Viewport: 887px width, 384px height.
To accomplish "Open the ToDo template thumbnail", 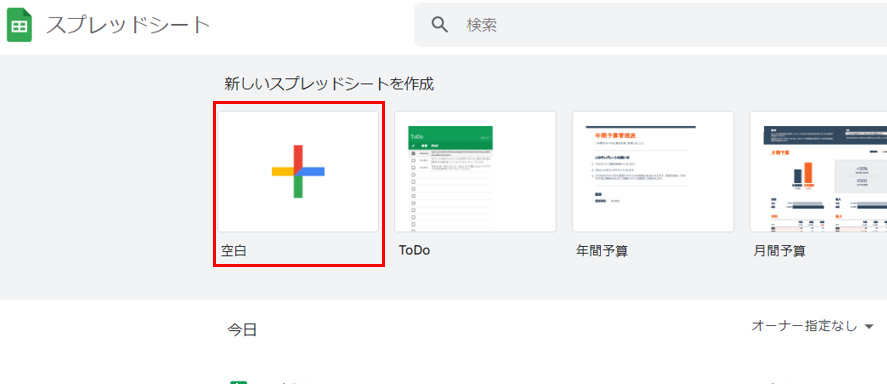I will pyautogui.click(x=475, y=171).
